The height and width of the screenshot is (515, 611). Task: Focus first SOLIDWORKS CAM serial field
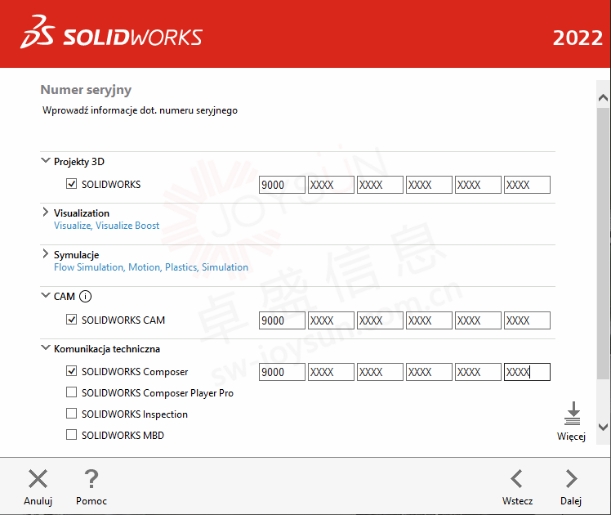click(x=282, y=320)
